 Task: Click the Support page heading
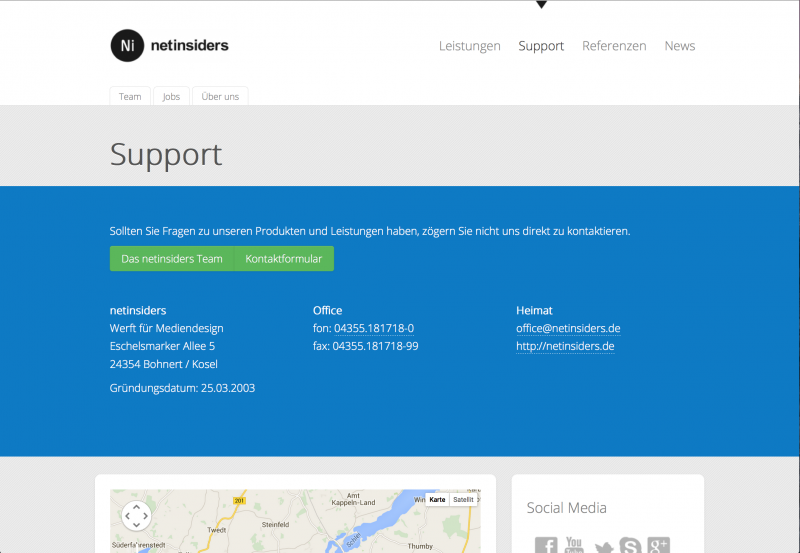(x=166, y=155)
